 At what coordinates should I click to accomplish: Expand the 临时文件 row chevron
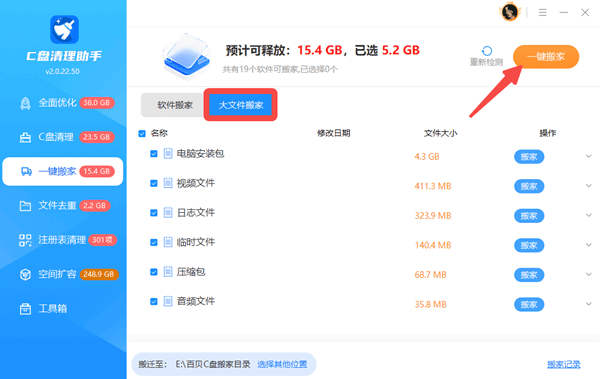589,245
